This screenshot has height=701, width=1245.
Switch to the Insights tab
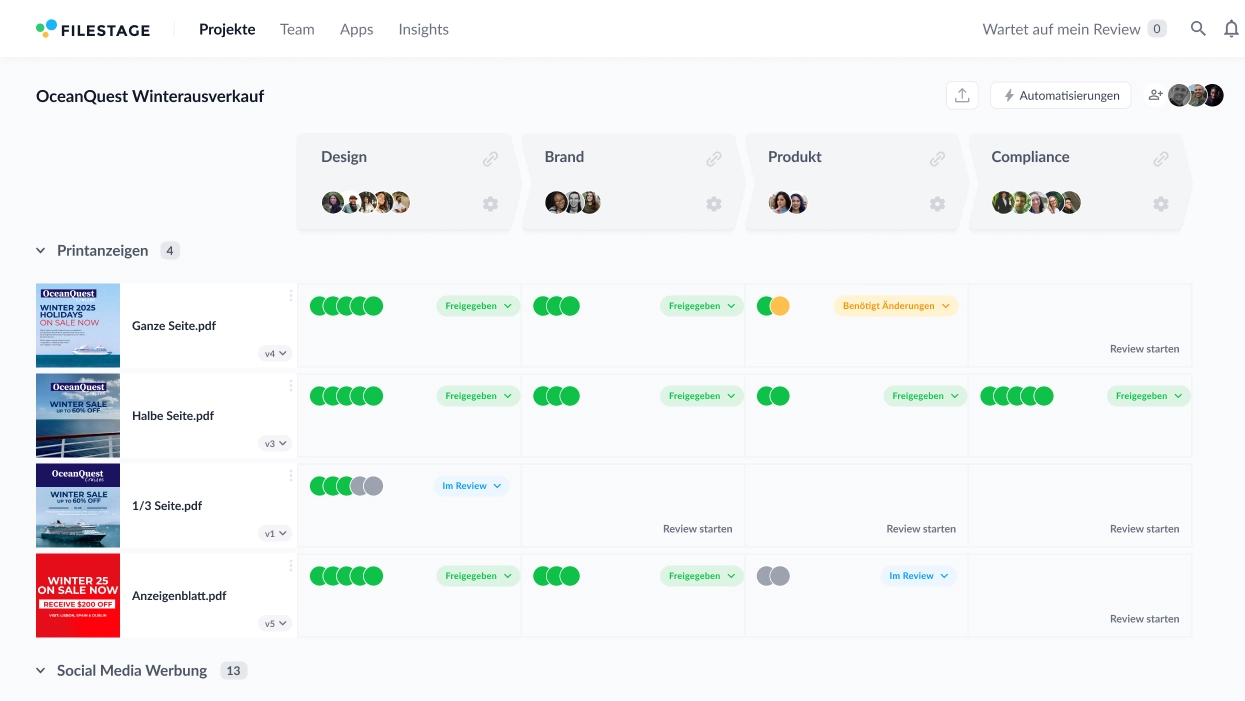[x=423, y=29]
